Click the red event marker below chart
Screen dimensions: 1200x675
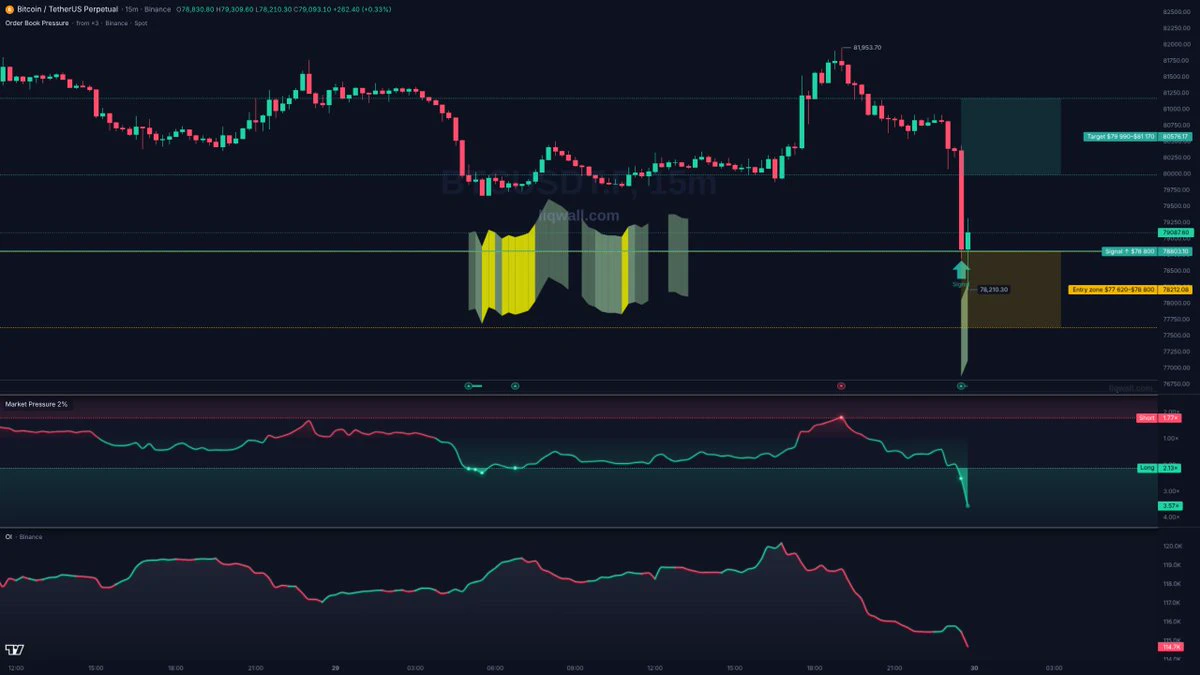[x=841, y=385]
